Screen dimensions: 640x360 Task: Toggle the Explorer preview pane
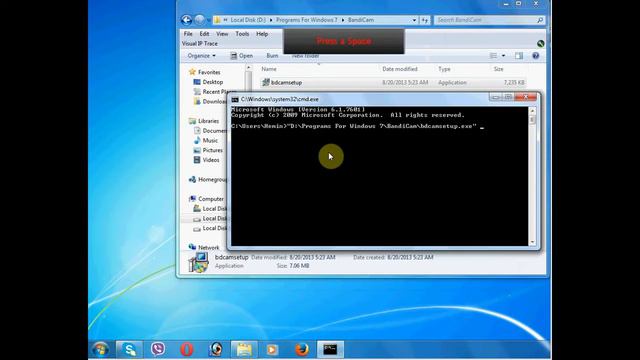519,56
